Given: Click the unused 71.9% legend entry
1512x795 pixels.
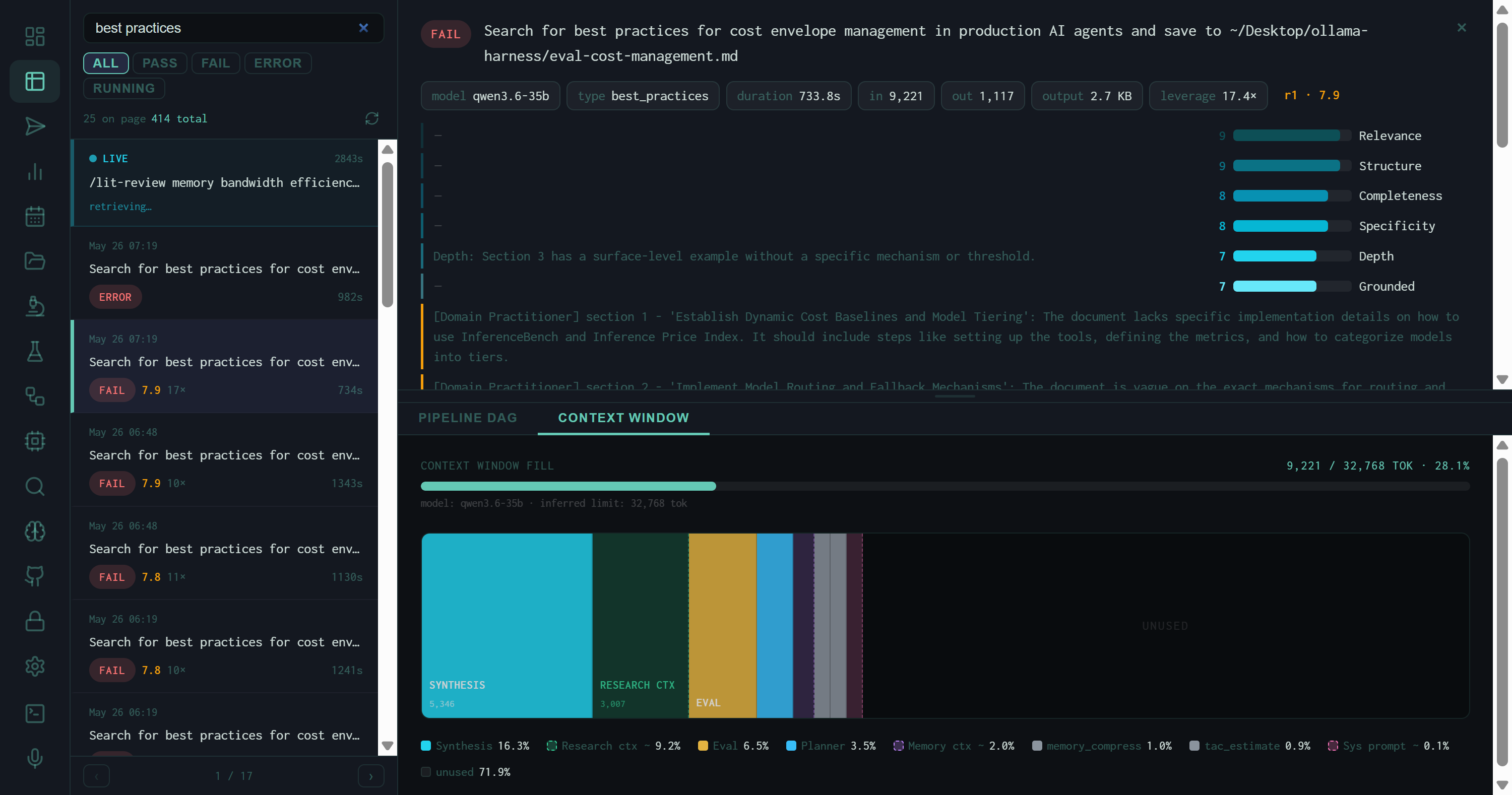Looking at the screenshot, I should [466, 771].
